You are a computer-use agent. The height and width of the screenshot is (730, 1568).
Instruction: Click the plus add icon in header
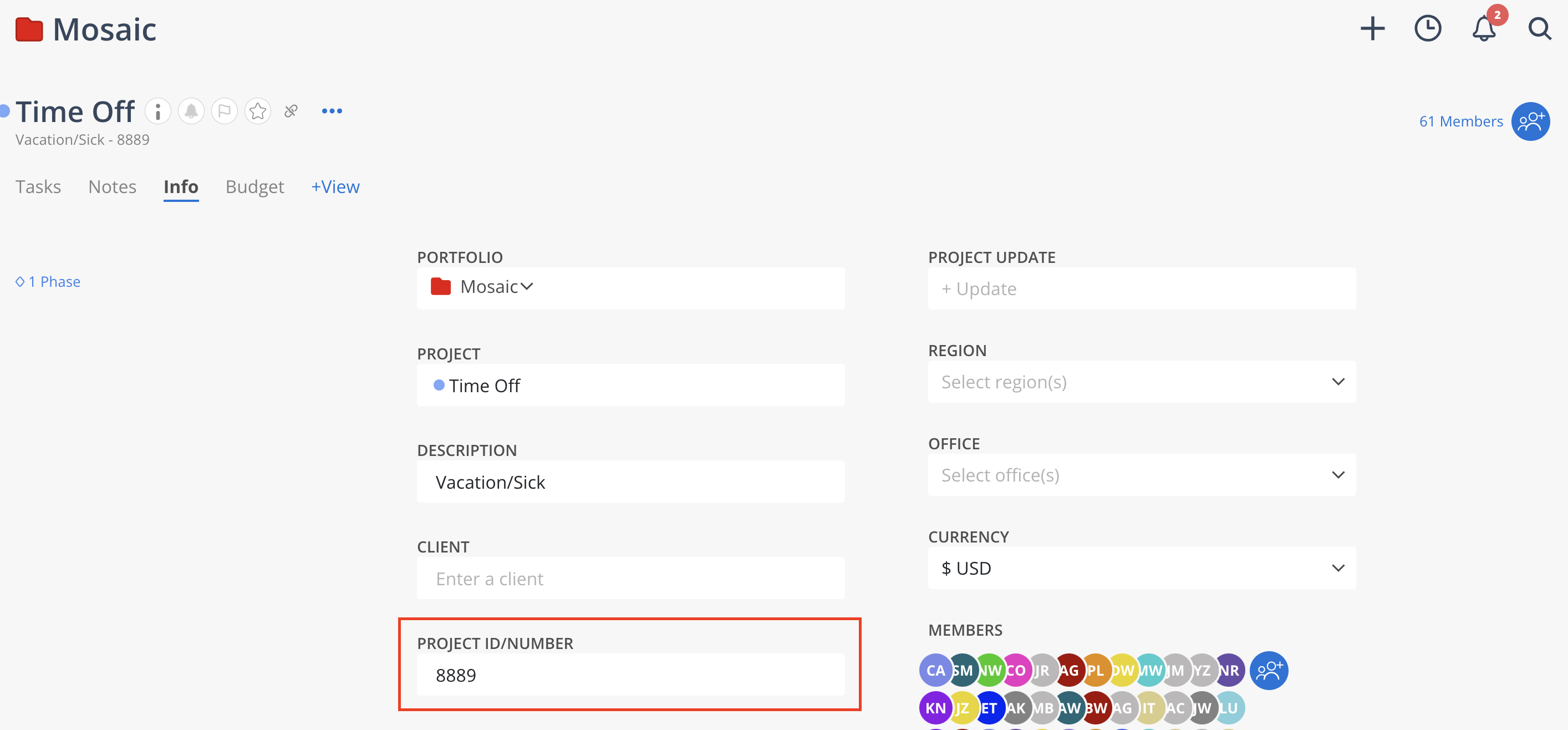pos(1372,29)
